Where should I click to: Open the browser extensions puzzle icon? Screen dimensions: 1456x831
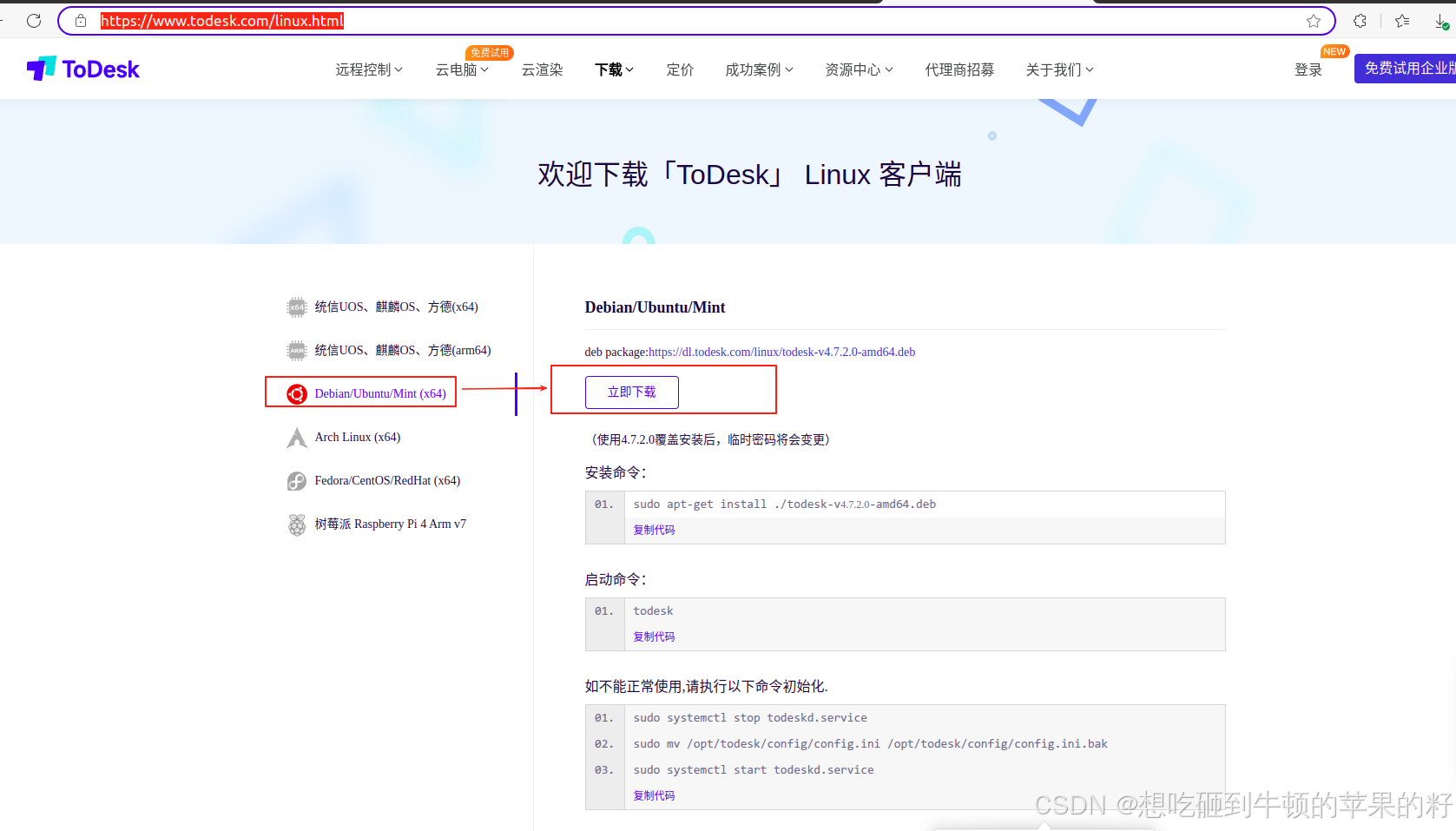click(x=1360, y=21)
